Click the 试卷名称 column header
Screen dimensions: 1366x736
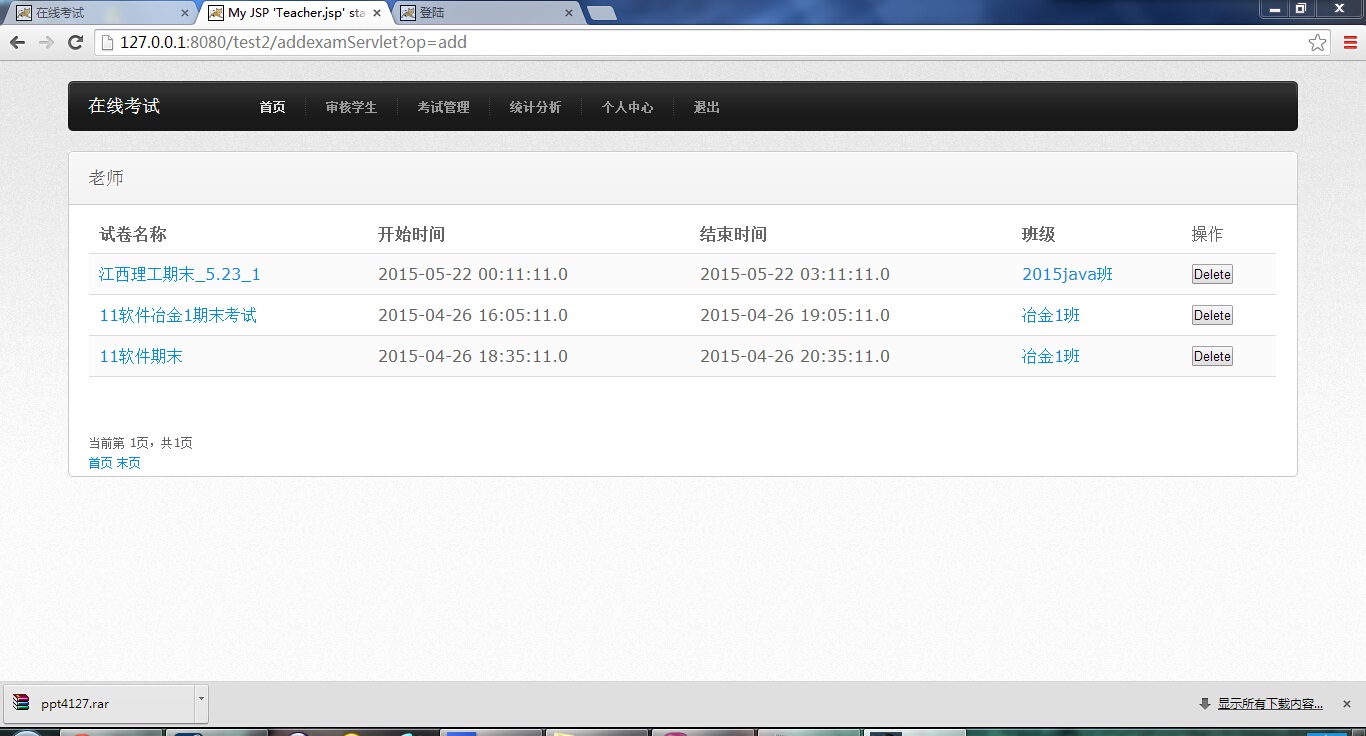pyautogui.click(x=133, y=234)
